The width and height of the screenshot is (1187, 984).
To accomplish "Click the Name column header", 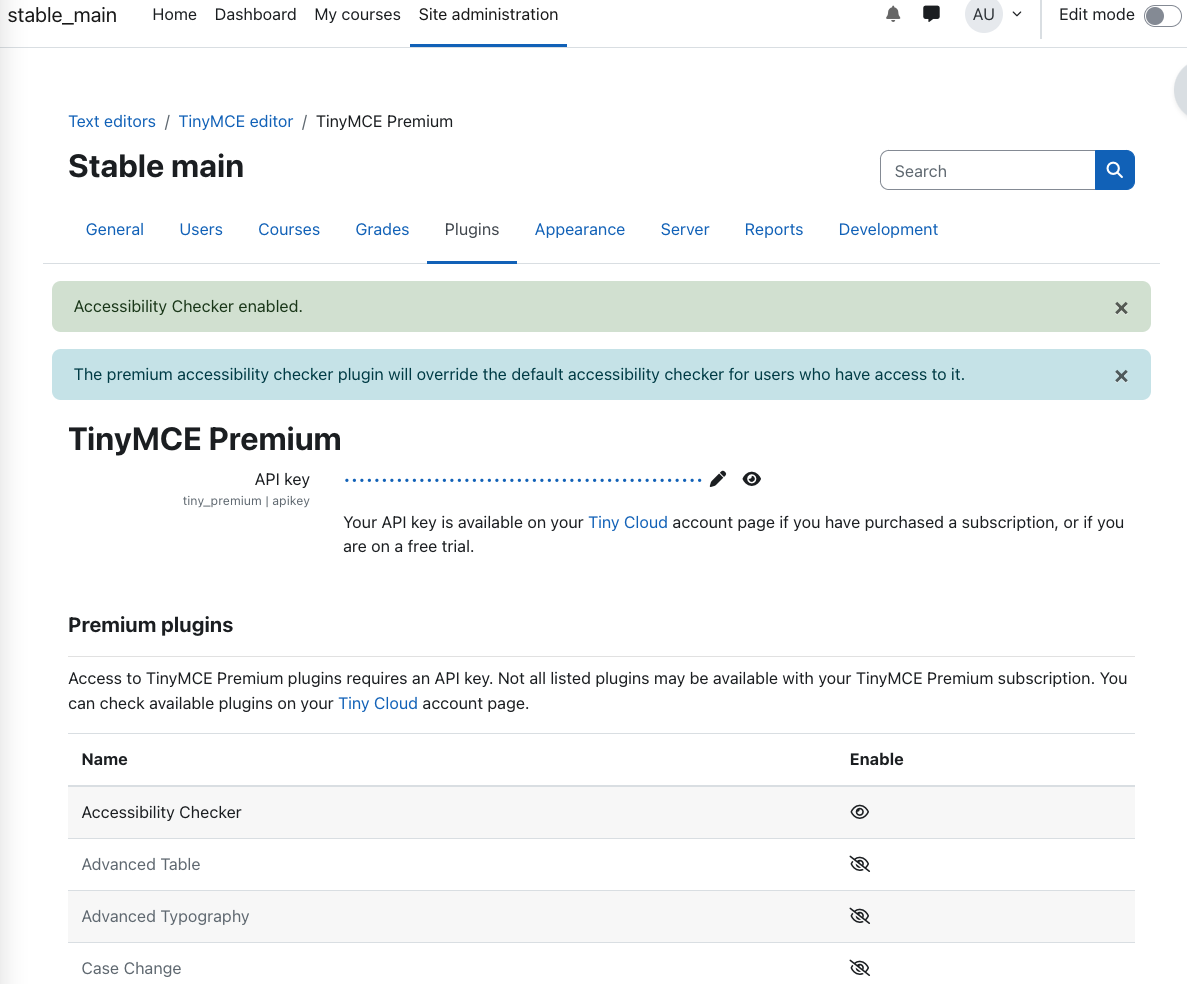I will pyautogui.click(x=104, y=759).
